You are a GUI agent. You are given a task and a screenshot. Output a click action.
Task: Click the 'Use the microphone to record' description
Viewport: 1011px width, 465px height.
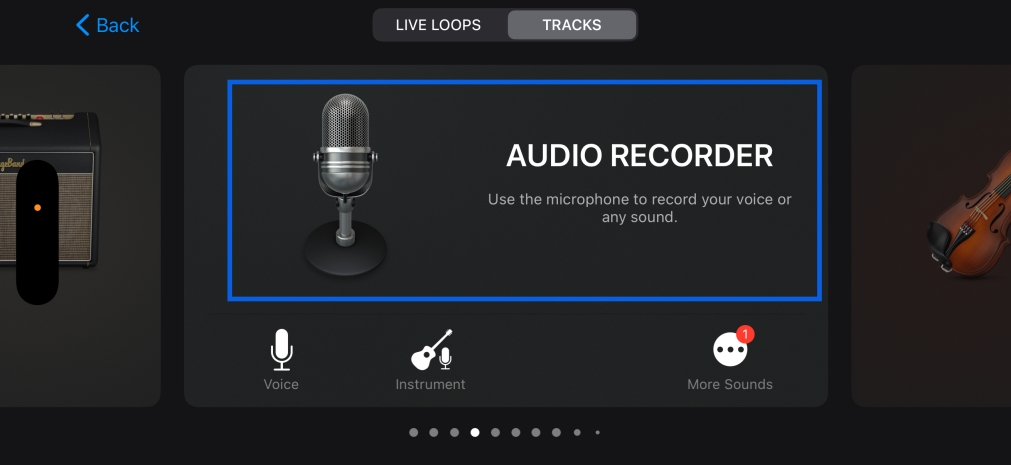click(639, 208)
